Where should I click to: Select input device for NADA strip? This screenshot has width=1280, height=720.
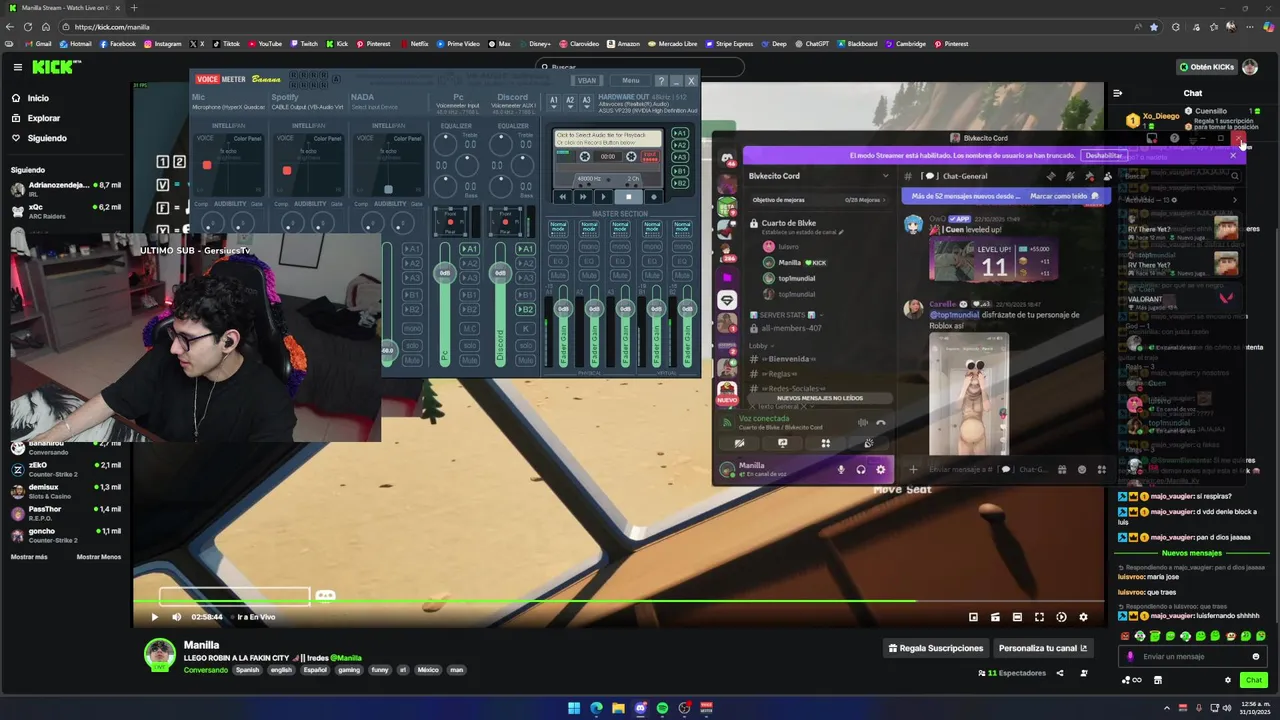375,107
